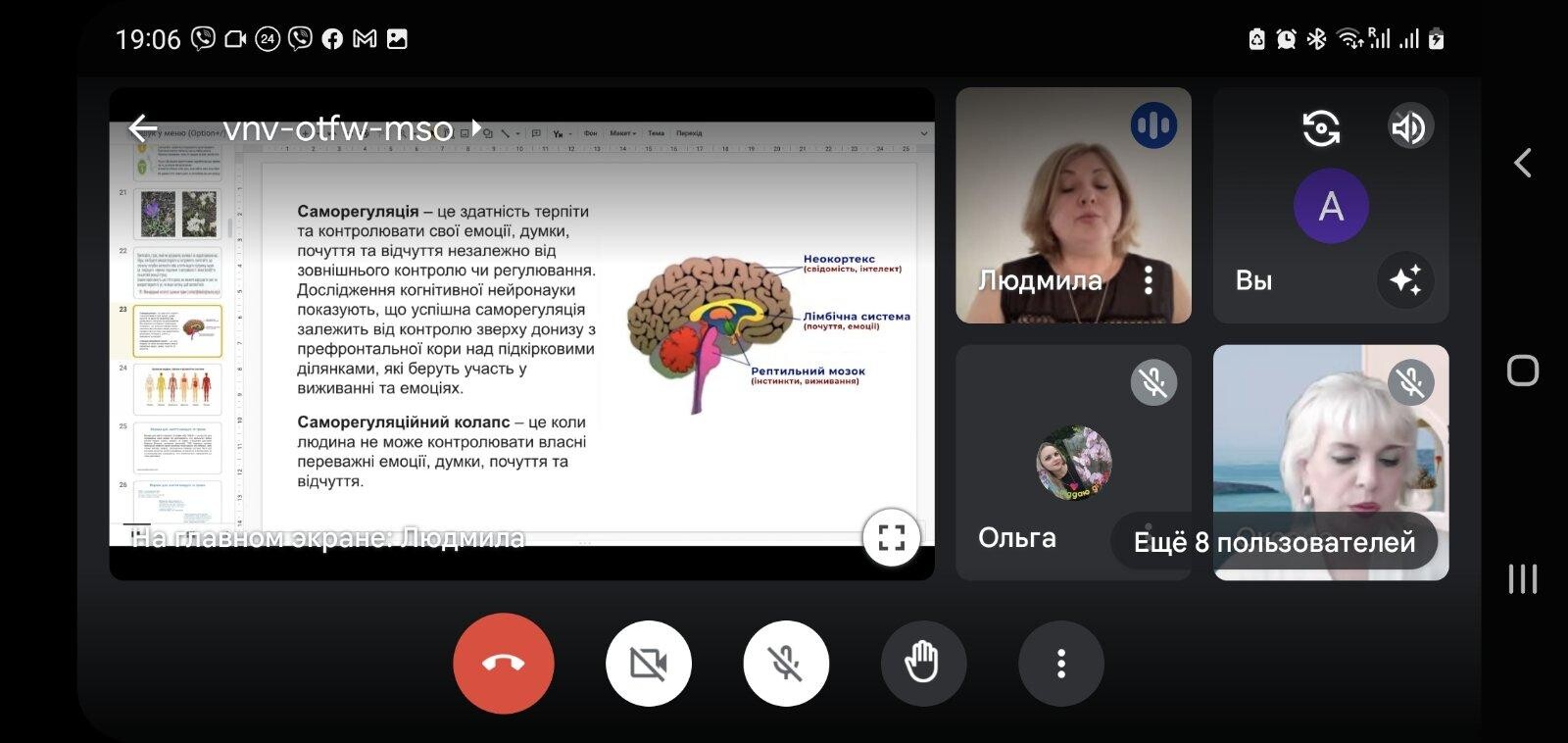
Task: Open visual effects sparkle icon on your tile
Action: (1405, 280)
